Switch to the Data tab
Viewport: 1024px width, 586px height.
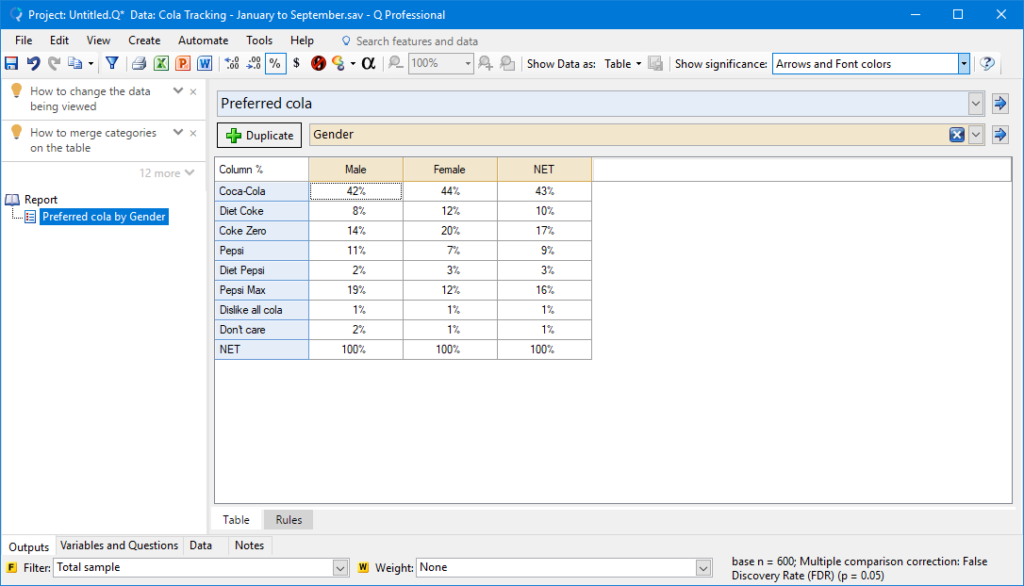[x=200, y=545]
